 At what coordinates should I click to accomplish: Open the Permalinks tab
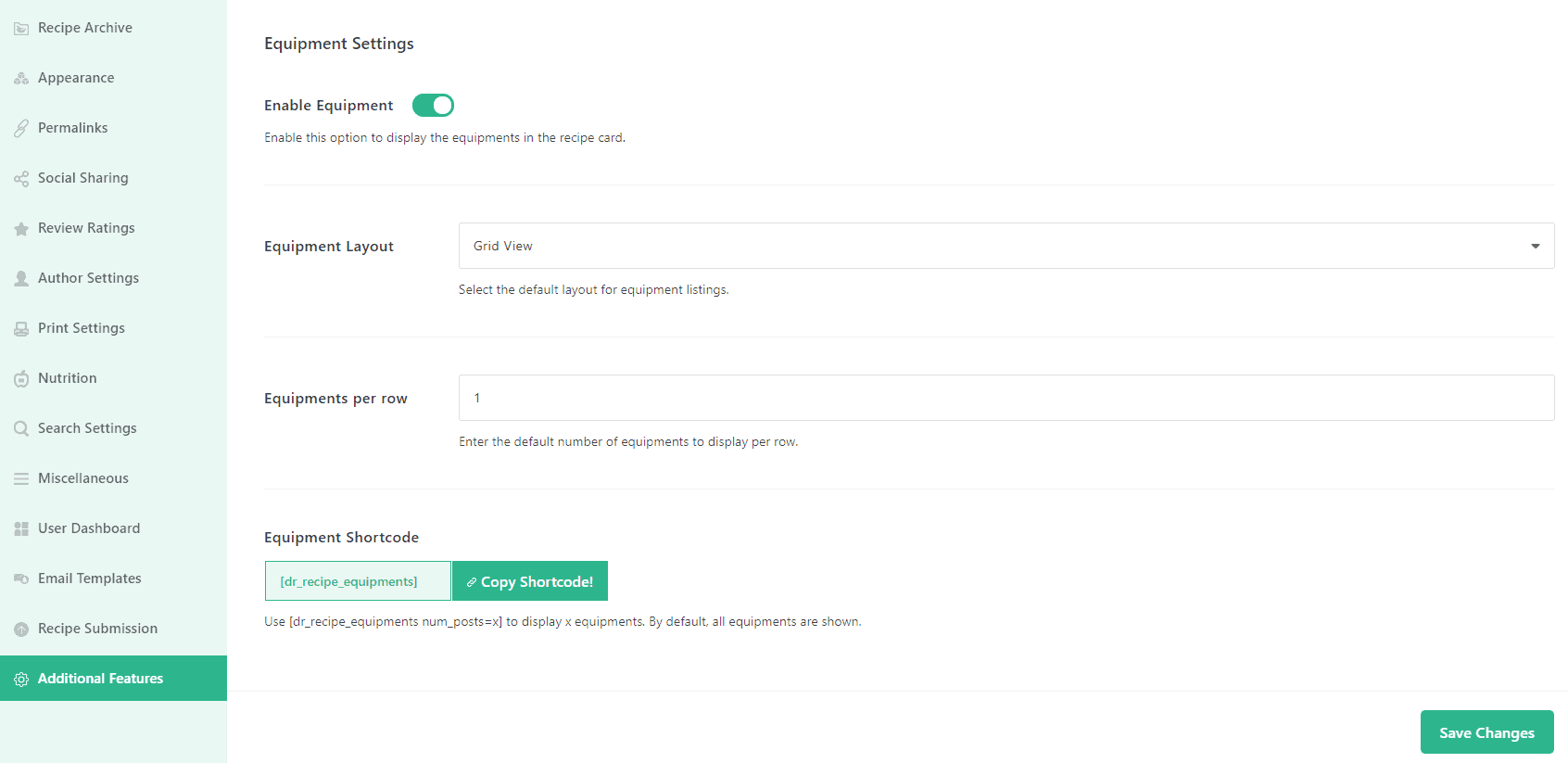113,128
